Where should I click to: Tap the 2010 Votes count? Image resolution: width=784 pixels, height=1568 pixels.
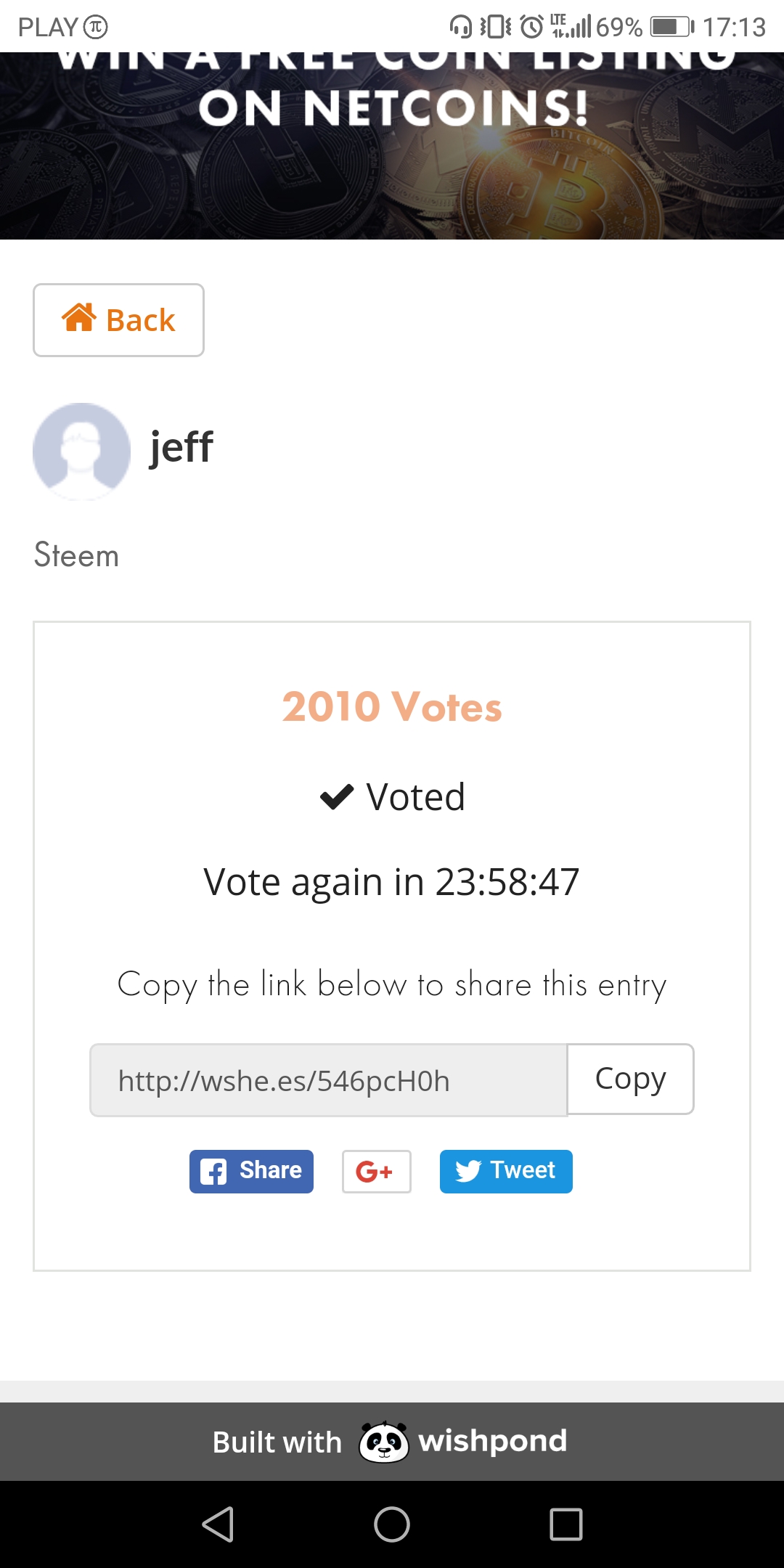pyautogui.click(x=392, y=707)
